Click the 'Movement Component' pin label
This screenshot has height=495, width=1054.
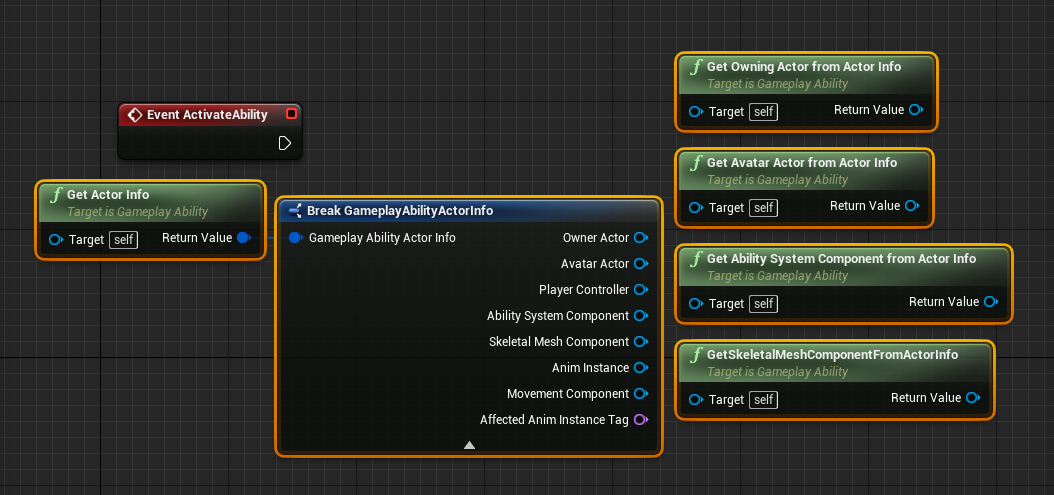tap(568, 393)
